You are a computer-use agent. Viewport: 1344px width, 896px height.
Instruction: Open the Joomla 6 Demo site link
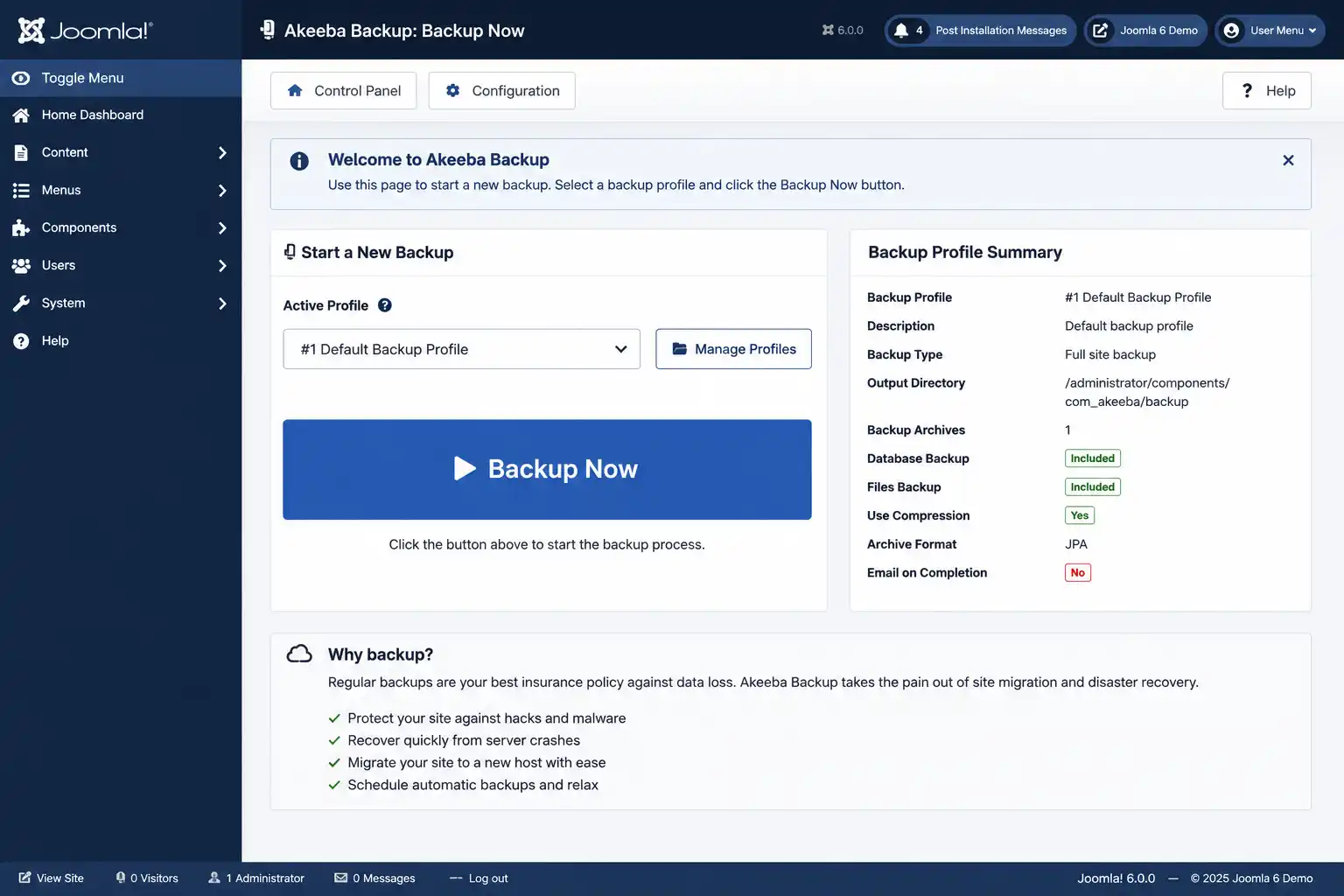1145,31
